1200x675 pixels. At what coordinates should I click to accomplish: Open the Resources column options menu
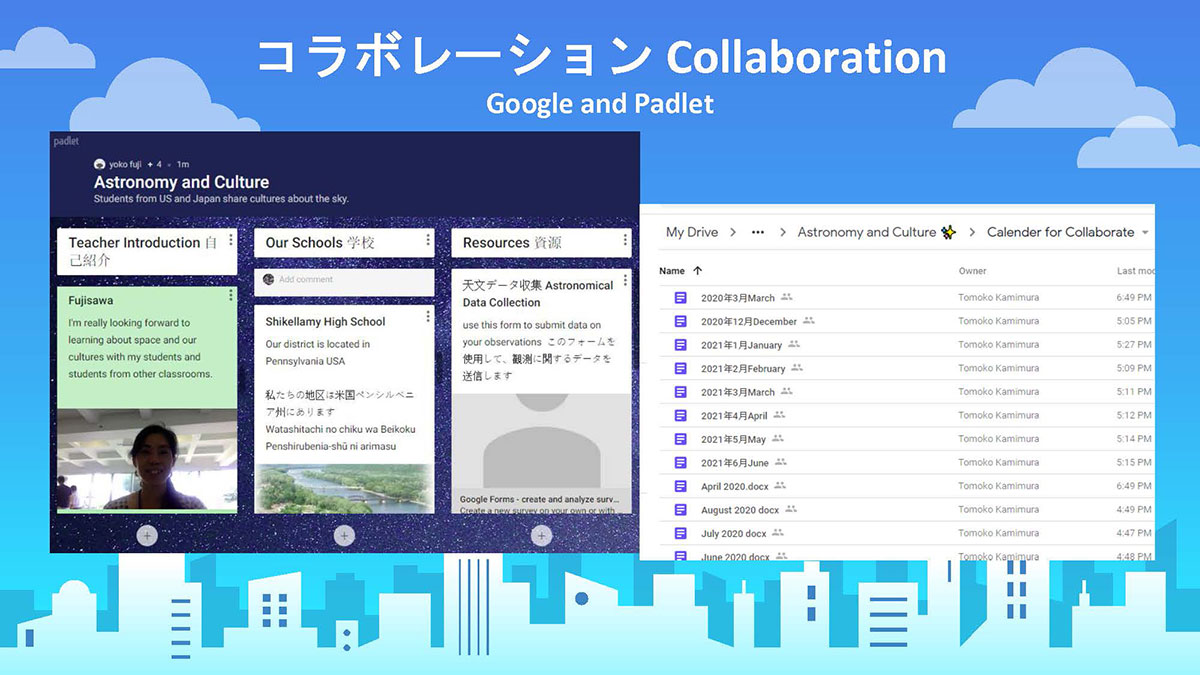tap(626, 240)
